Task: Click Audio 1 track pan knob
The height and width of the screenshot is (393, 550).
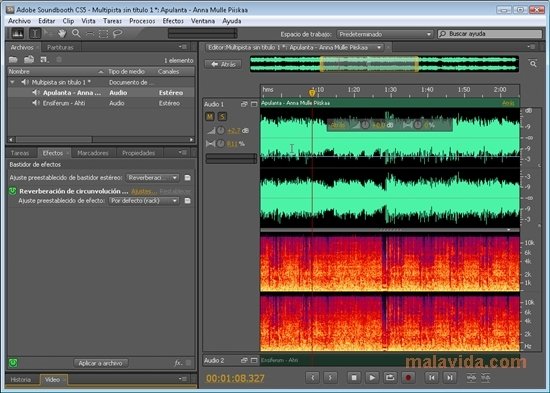Action: click(220, 144)
